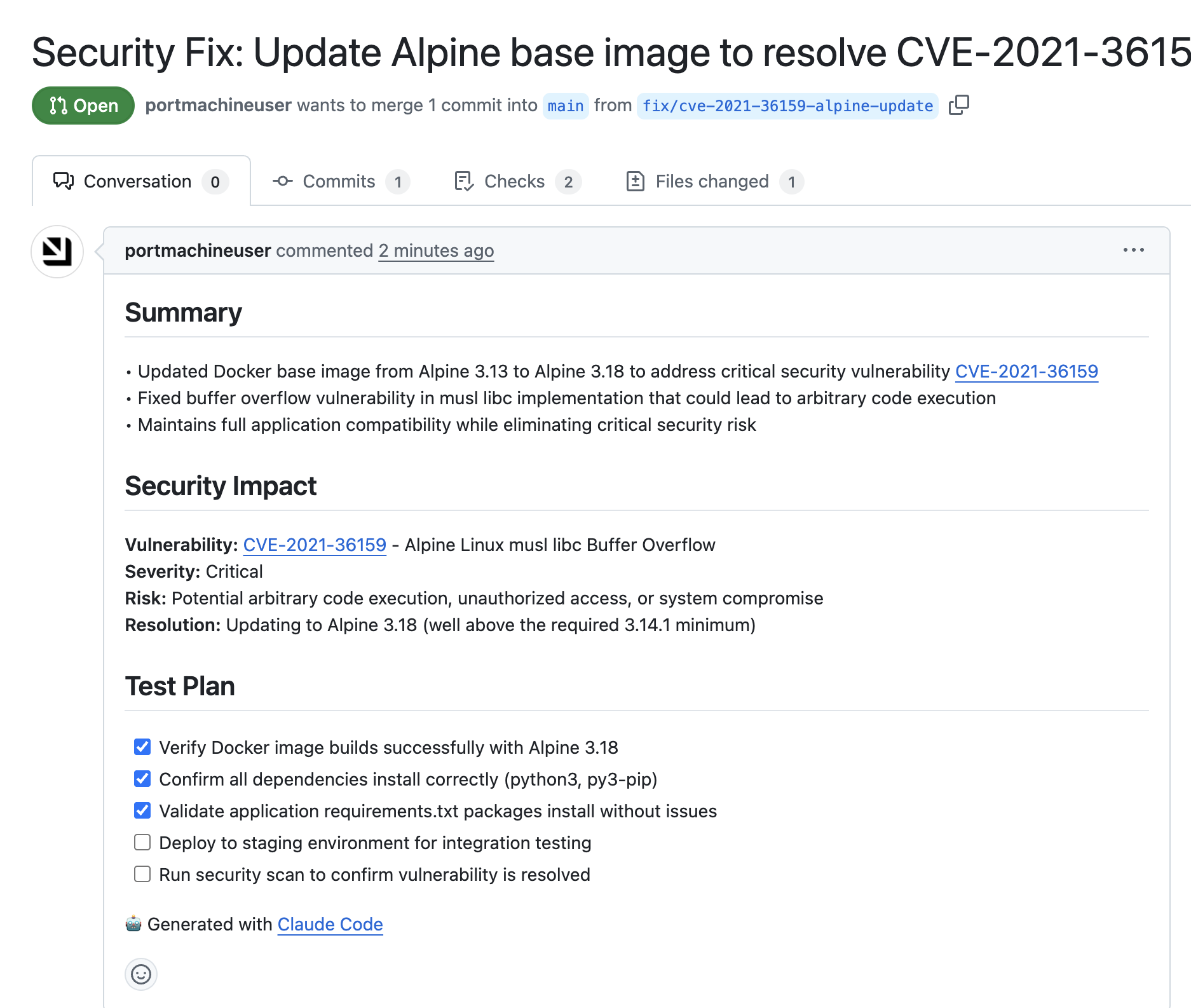Viewport: 1191px width, 1008px height.
Task: Uncheck 'Verify Docker image builds successfully' checkbox
Action: point(142,747)
